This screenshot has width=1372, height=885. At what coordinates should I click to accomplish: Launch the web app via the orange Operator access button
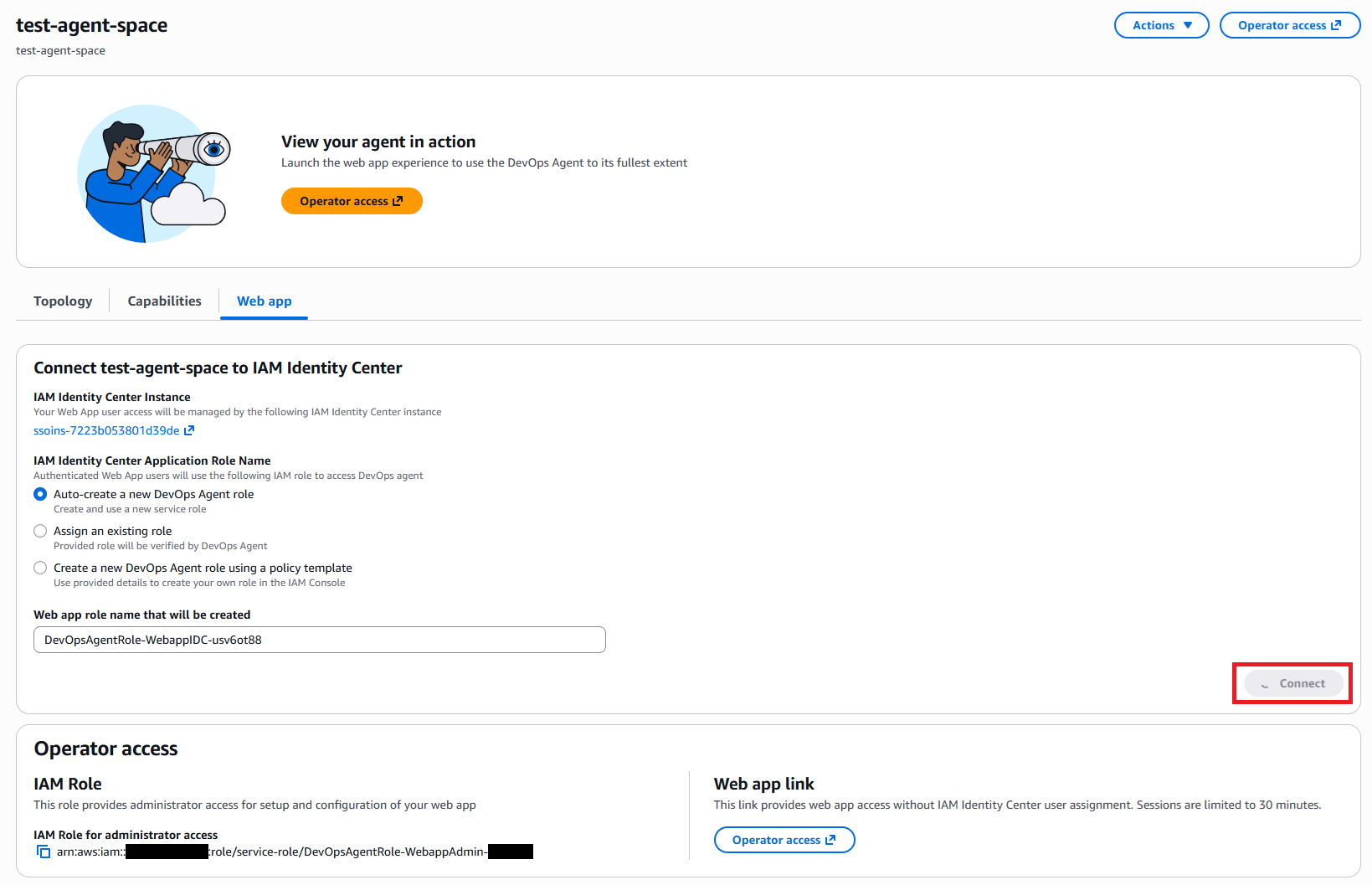coord(352,201)
